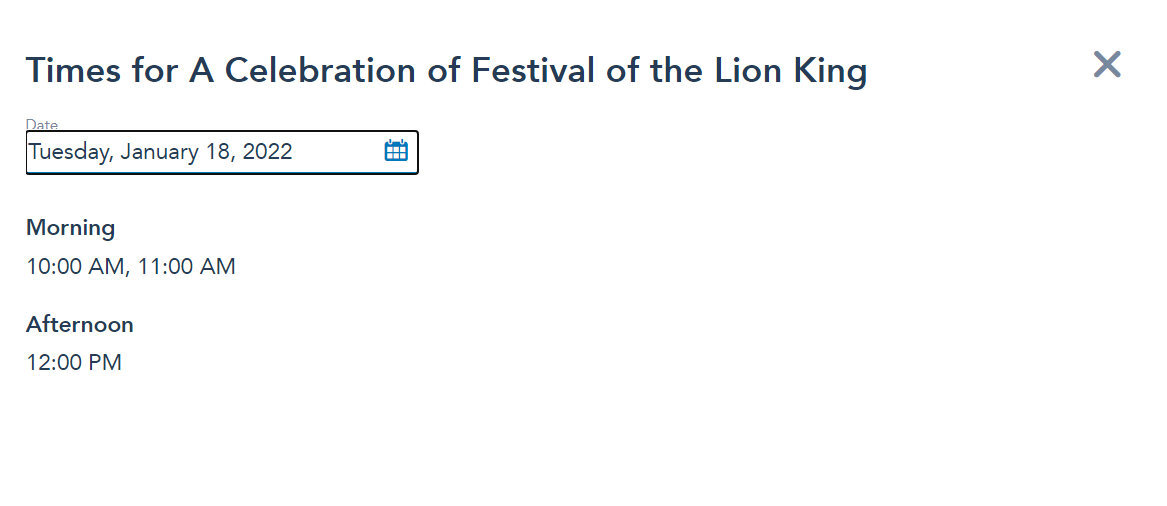Click PM in the afternoon show time

tap(105, 363)
